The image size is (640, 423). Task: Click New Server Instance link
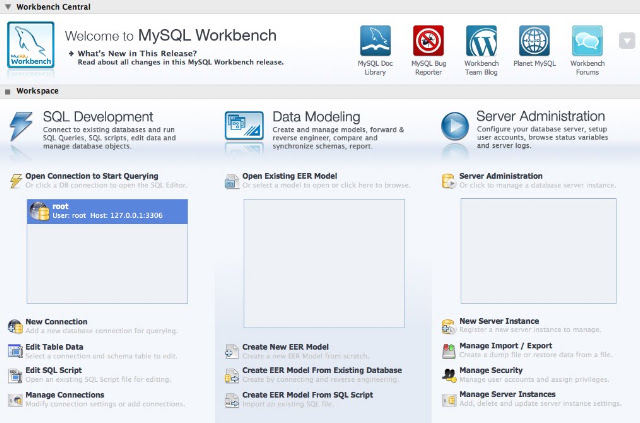click(499, 321)
